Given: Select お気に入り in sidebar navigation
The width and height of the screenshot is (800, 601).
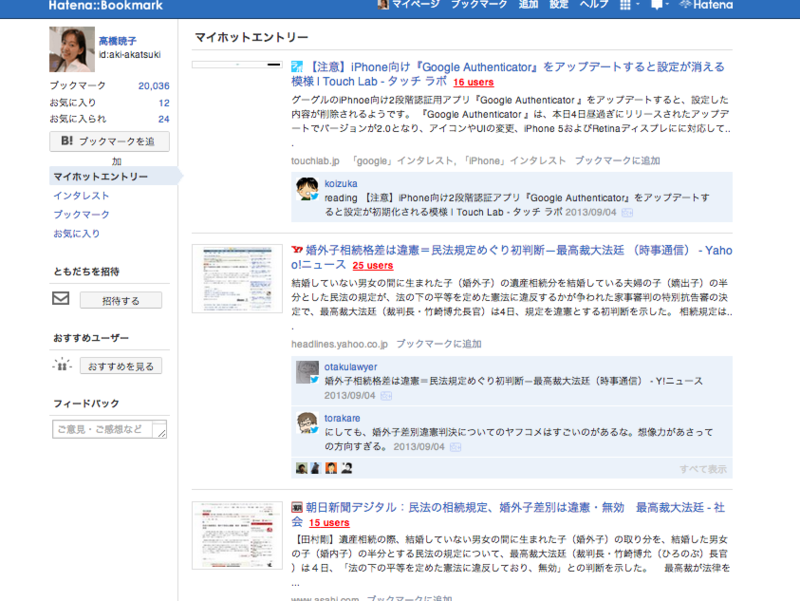Looking at the screenshot, I should (x=77, y=233).
